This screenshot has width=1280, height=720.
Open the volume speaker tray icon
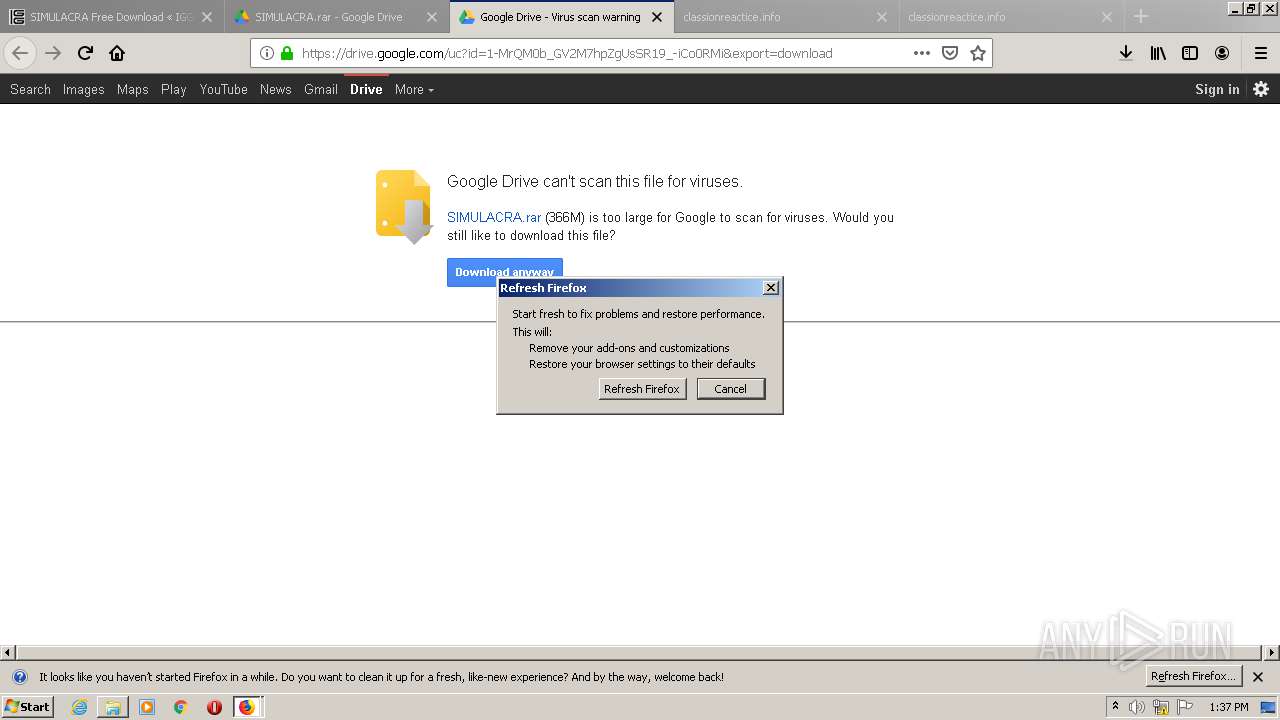tap(1137, 707)
